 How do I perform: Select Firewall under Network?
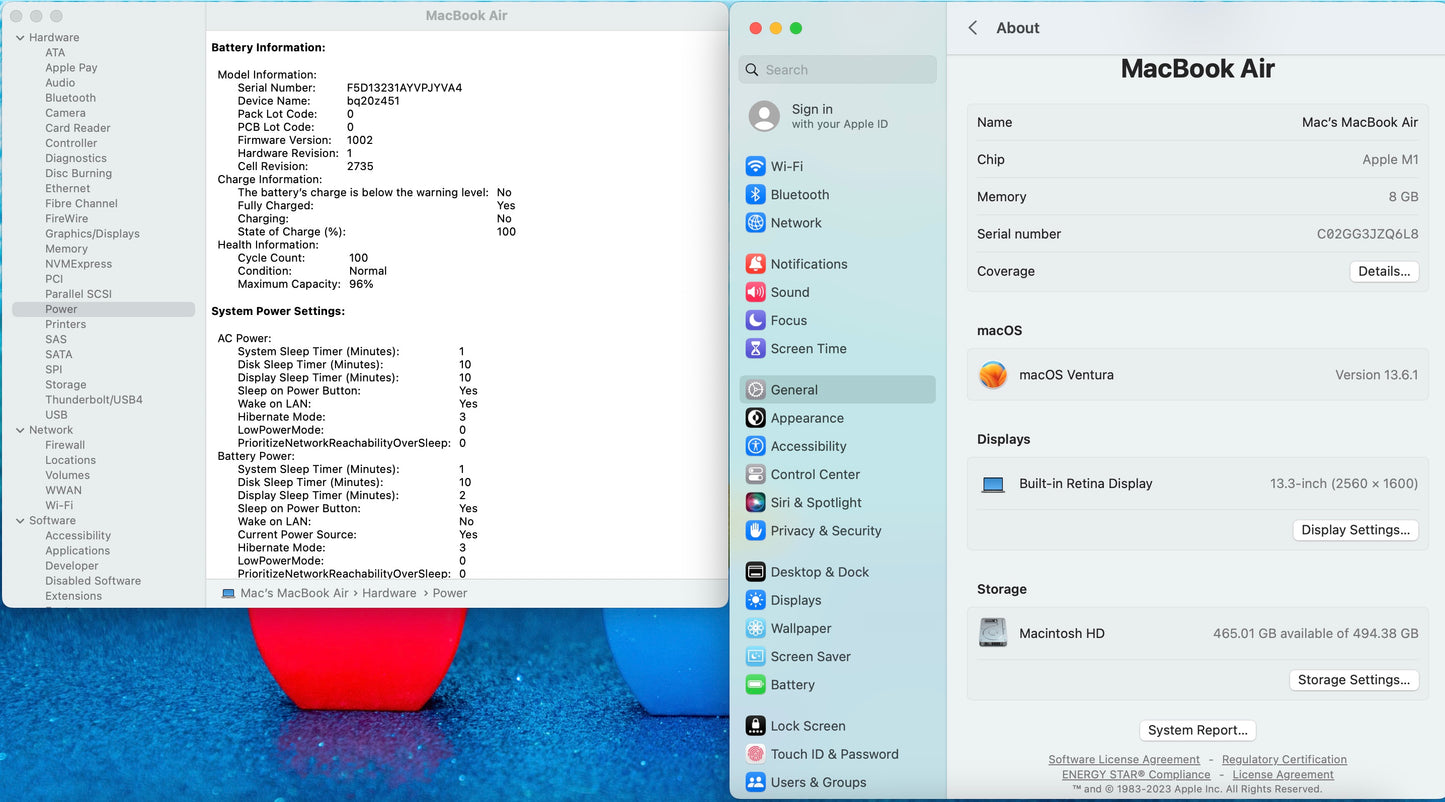[x=65, y=445]
